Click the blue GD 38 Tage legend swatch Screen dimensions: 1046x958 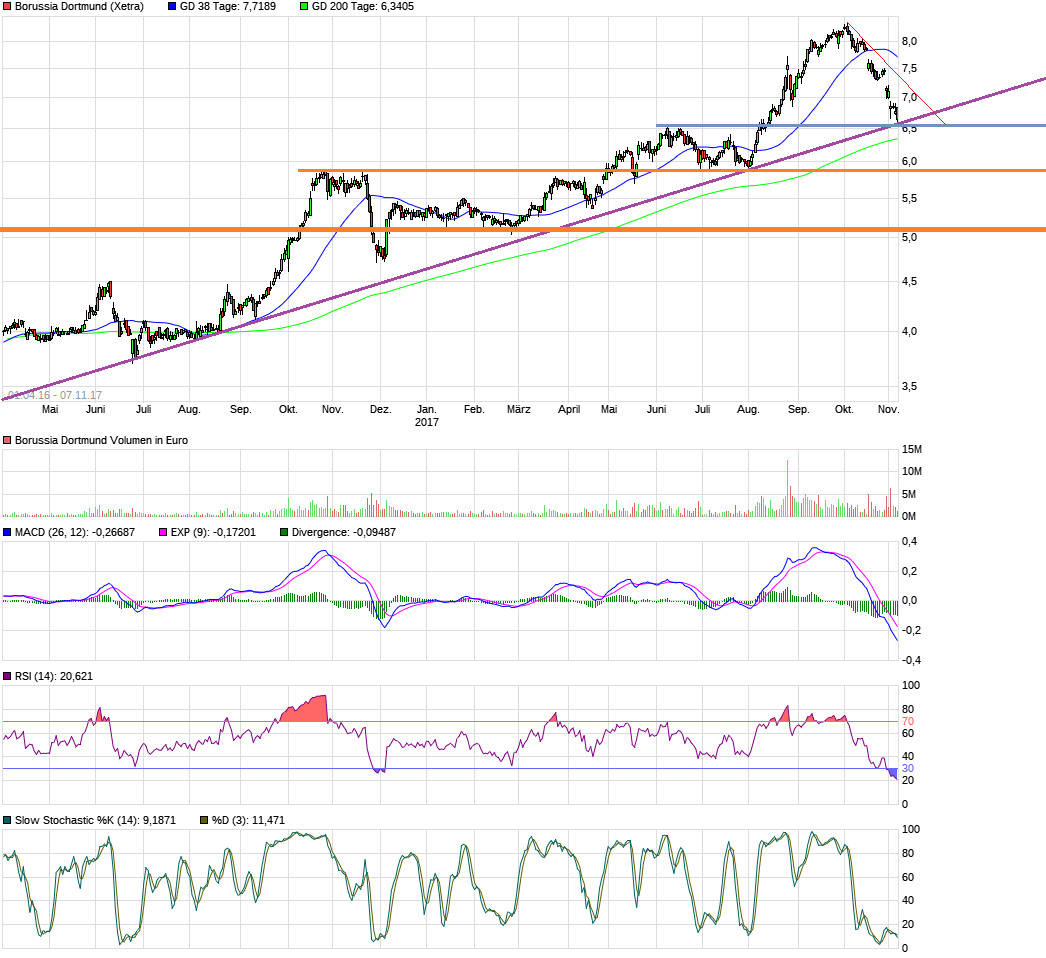click(172, 7)
